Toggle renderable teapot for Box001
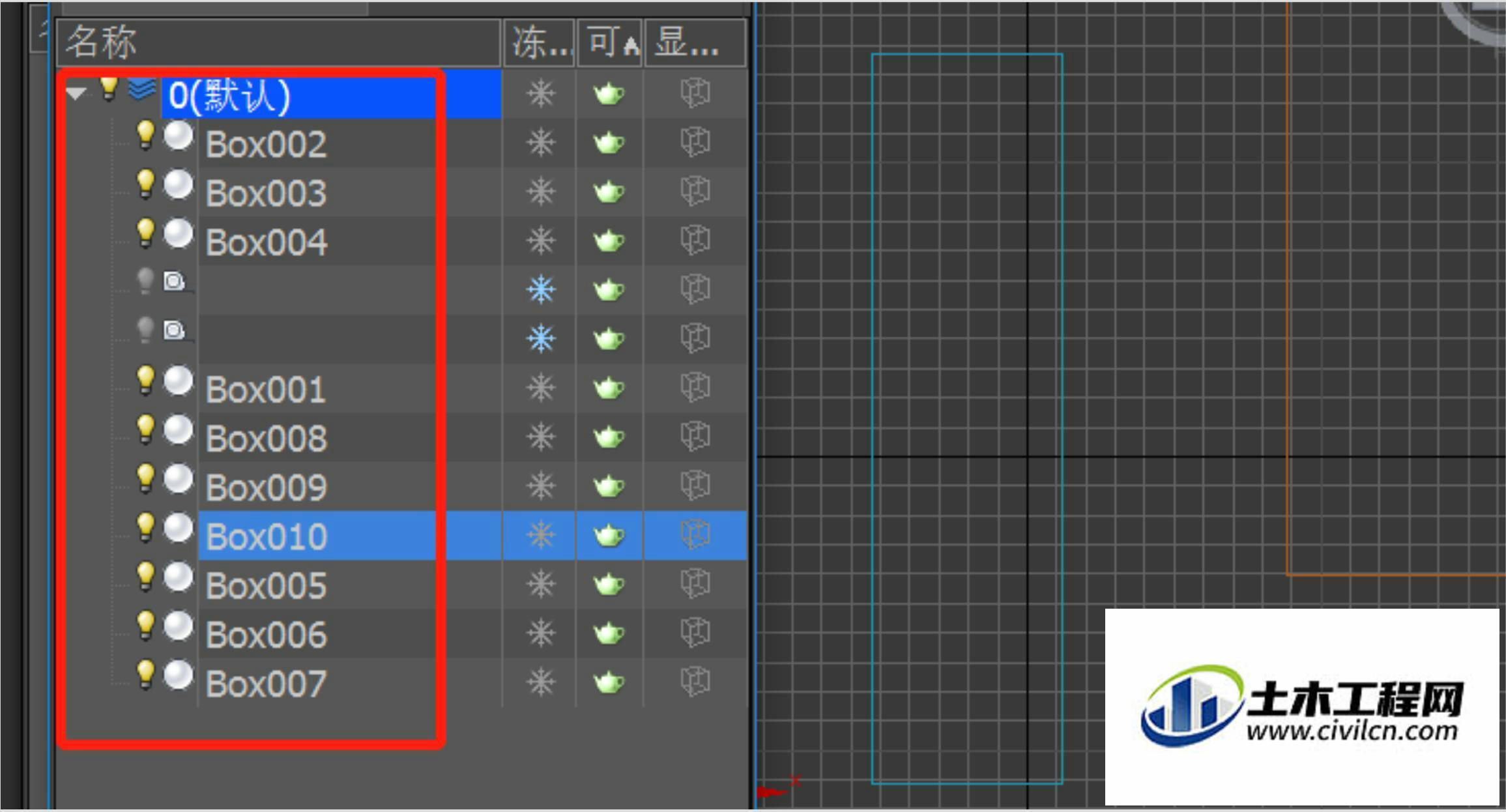This screenshot has height=812, width=1506. pyautogui.click(x=609, y=388)
